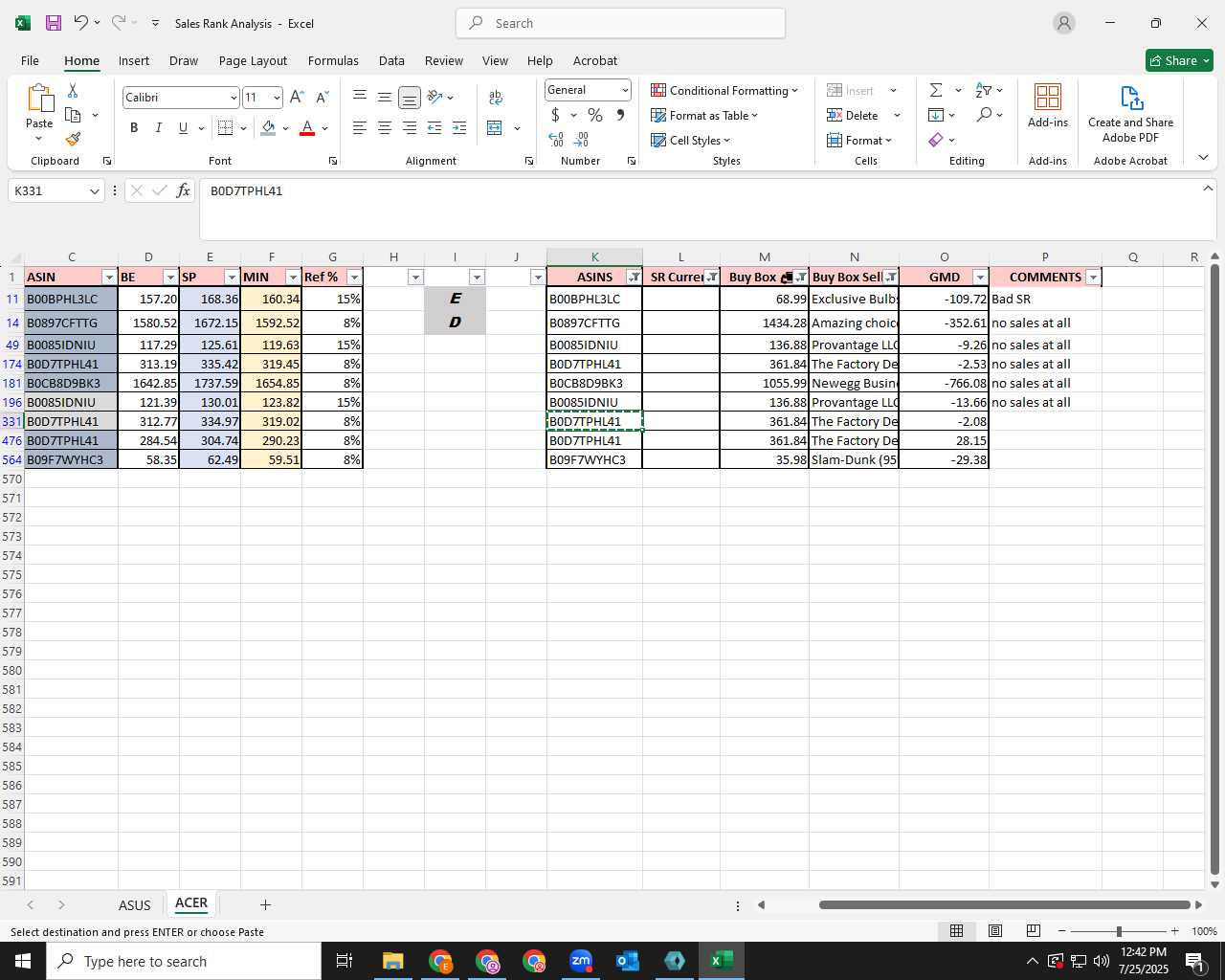
Task: Click the Sort & Filter icon
Action: 983,90
